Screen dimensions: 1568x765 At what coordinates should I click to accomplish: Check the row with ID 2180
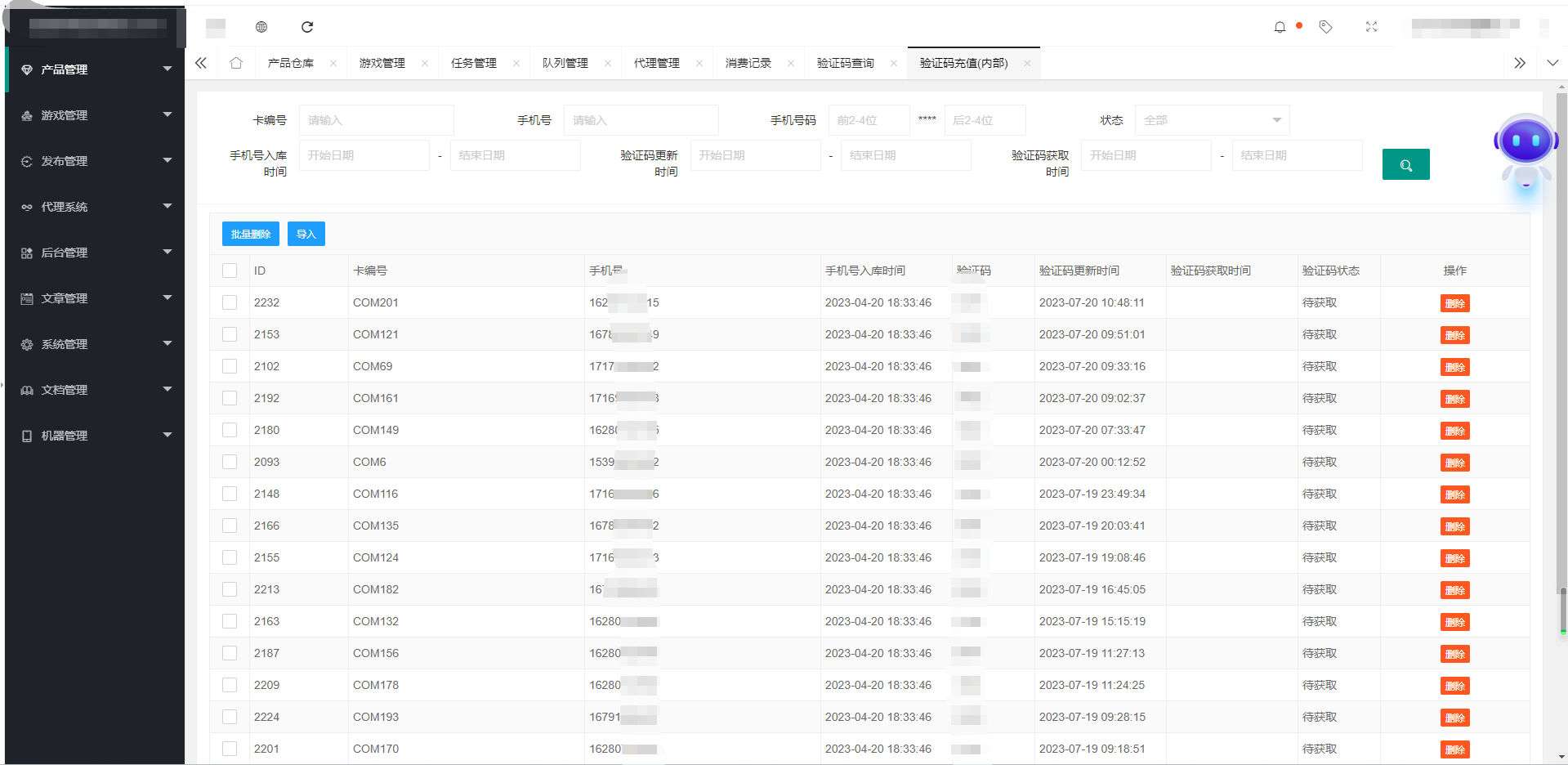pos(230,430)
